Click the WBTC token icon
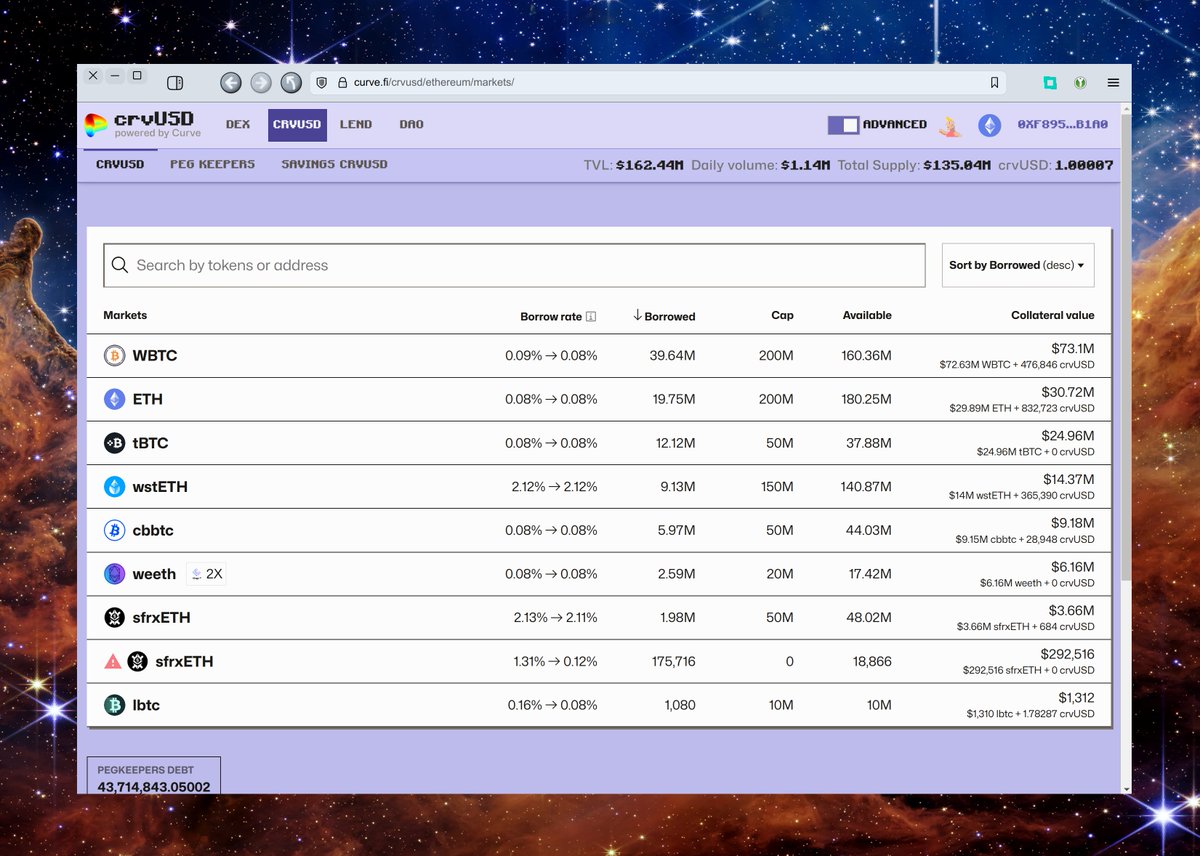 pos(115,355)
